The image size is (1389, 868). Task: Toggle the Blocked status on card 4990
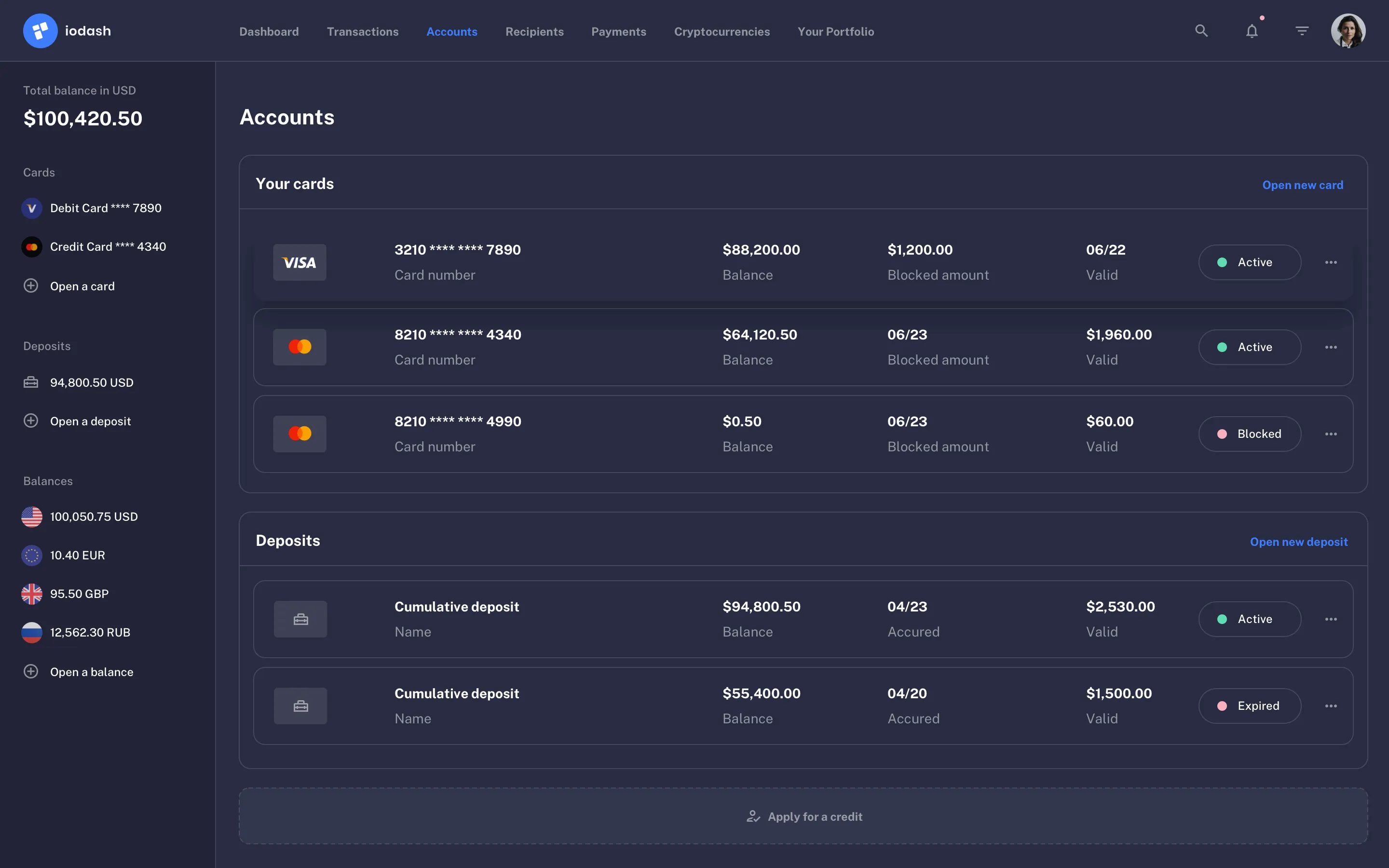coord(1250,434)
